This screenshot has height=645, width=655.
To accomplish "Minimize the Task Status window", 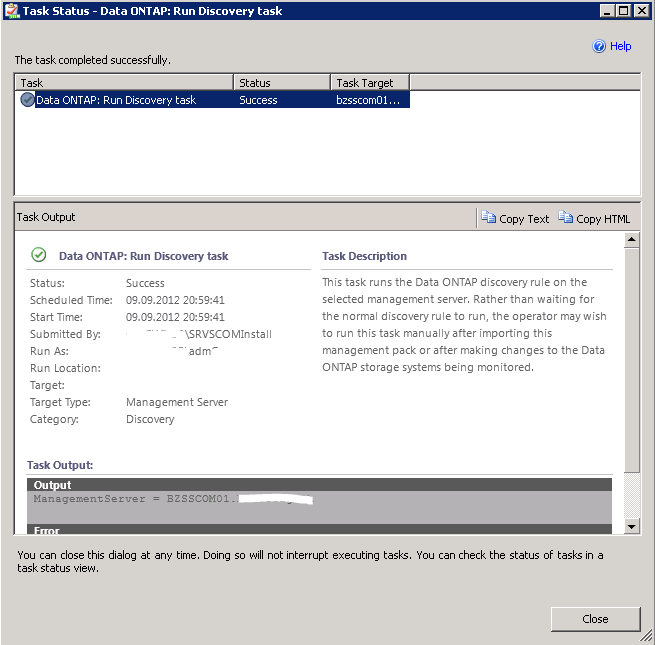I will point(607,11).
